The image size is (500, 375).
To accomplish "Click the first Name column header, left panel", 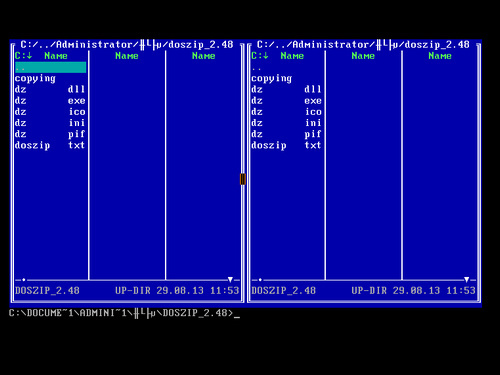I will click(56, 56).
